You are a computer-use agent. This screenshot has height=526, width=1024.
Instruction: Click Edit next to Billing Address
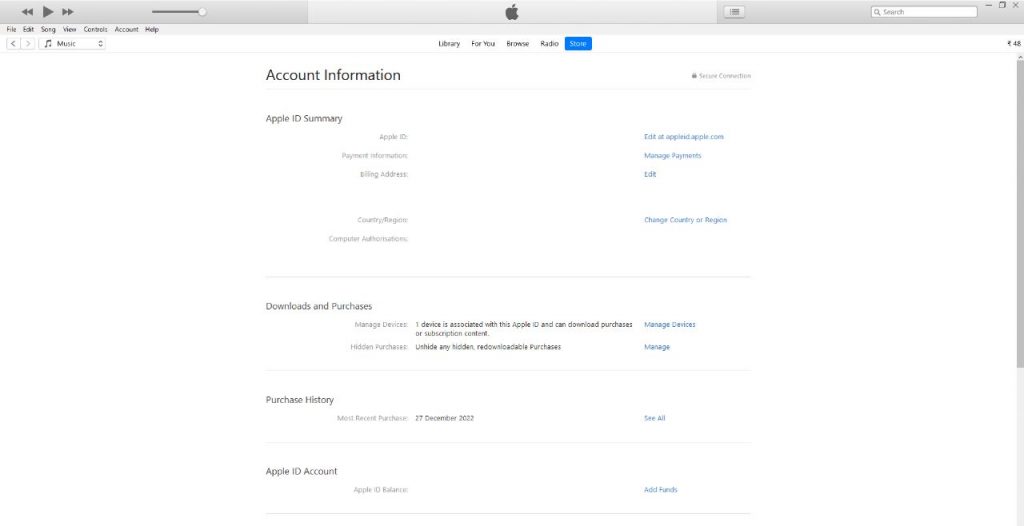(x=650, y=174)
